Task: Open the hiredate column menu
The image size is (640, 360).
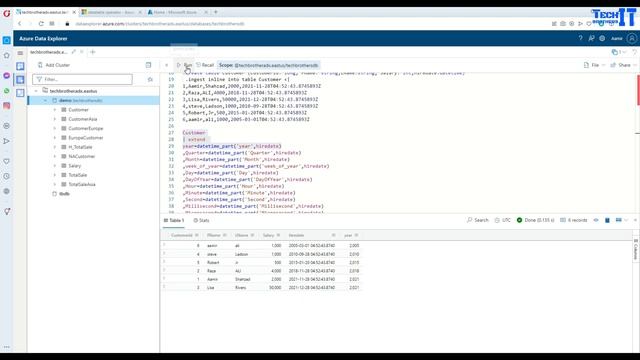Action: 333,235
